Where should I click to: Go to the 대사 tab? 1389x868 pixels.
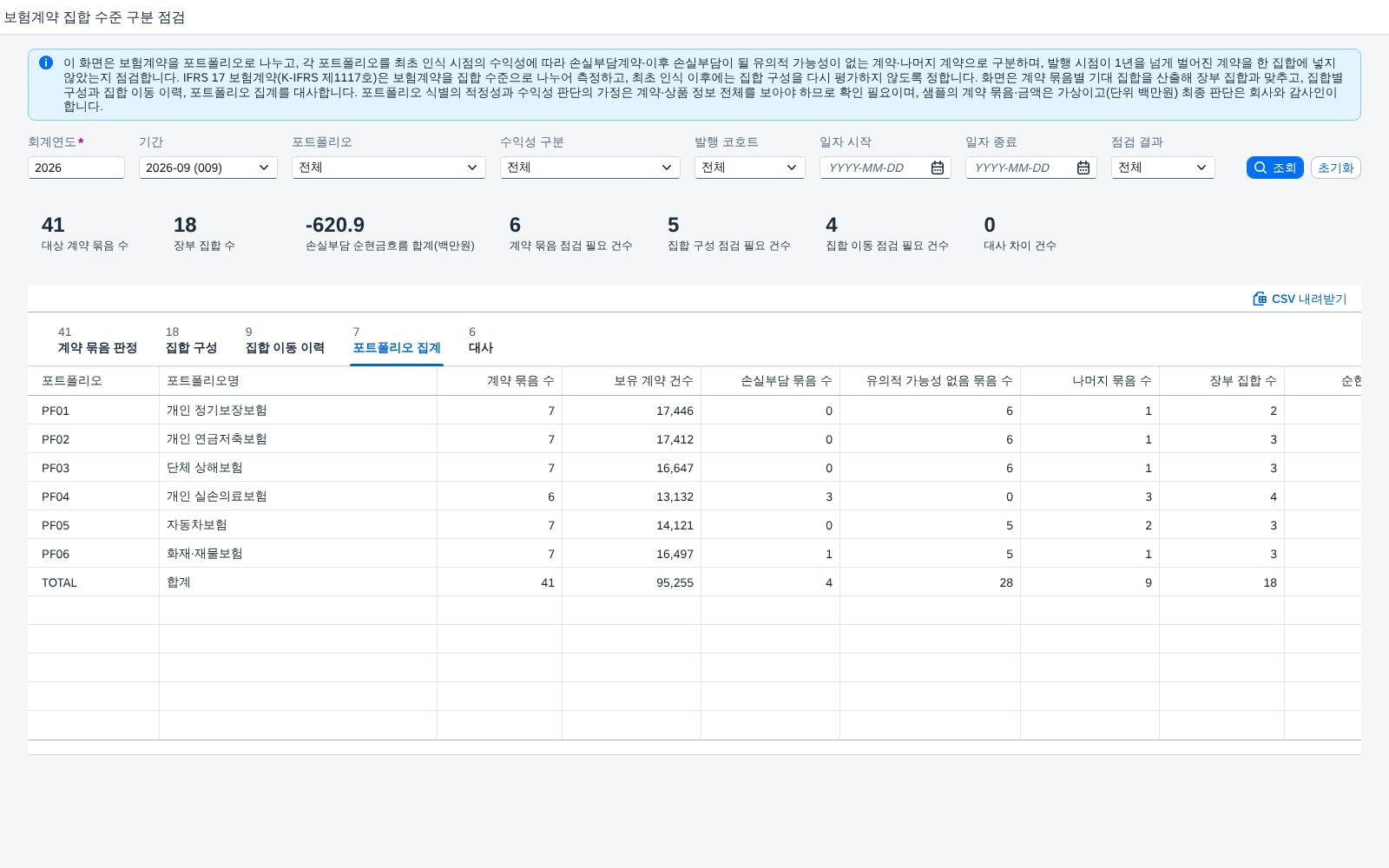point(481,340)
